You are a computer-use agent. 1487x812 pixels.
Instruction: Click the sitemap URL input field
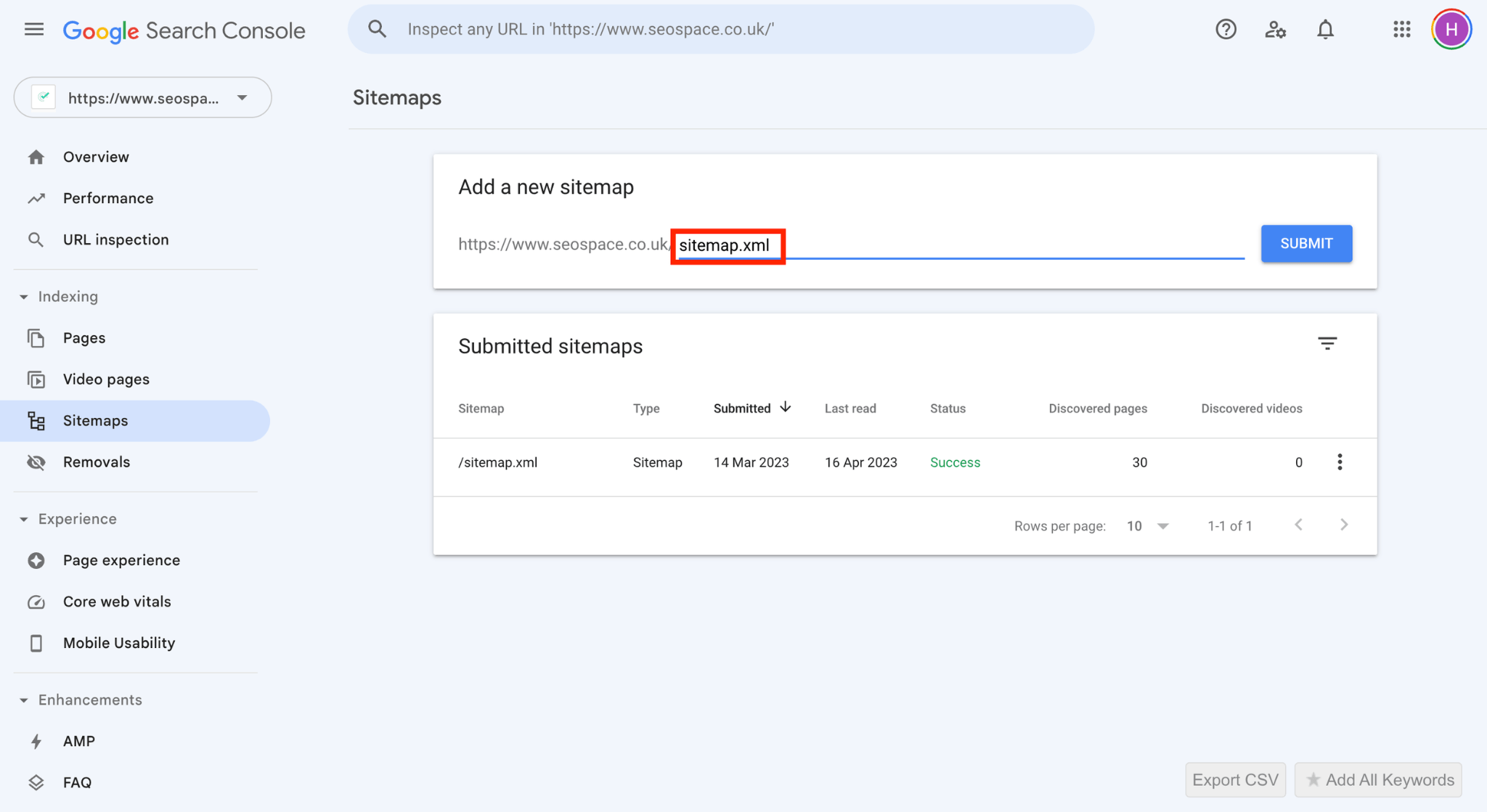[958, 245]
